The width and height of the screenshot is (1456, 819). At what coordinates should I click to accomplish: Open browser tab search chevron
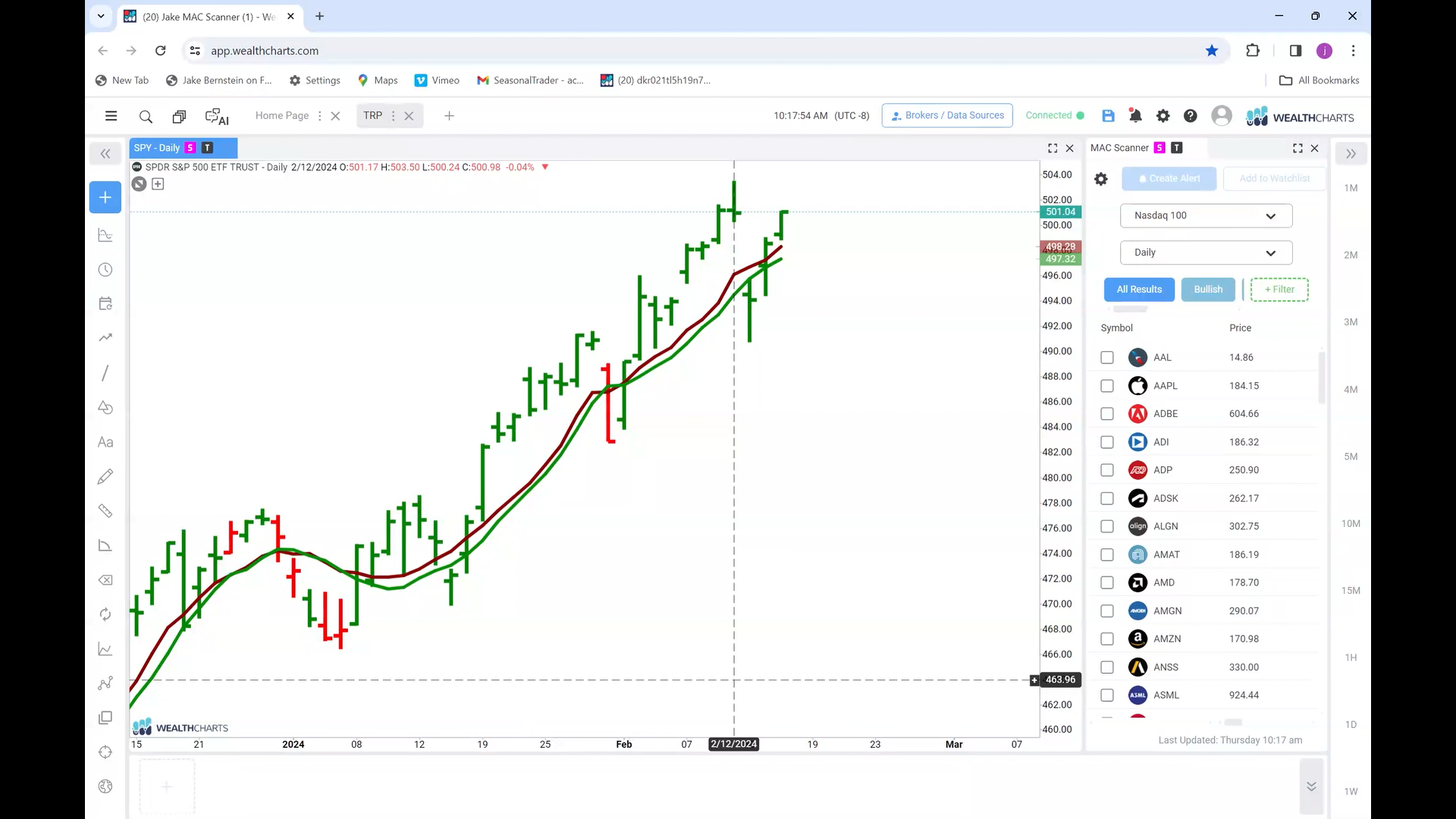pos(101,16)
